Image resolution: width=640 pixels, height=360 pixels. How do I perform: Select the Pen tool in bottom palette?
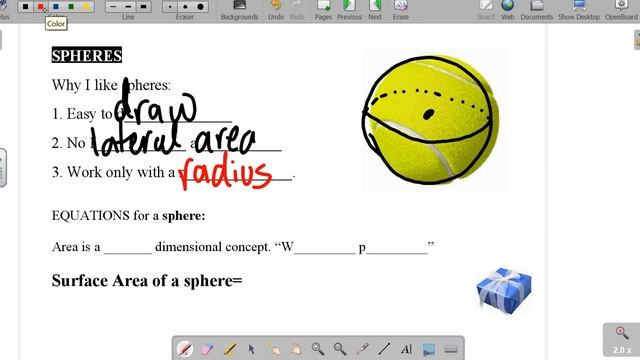coord(185,349)
